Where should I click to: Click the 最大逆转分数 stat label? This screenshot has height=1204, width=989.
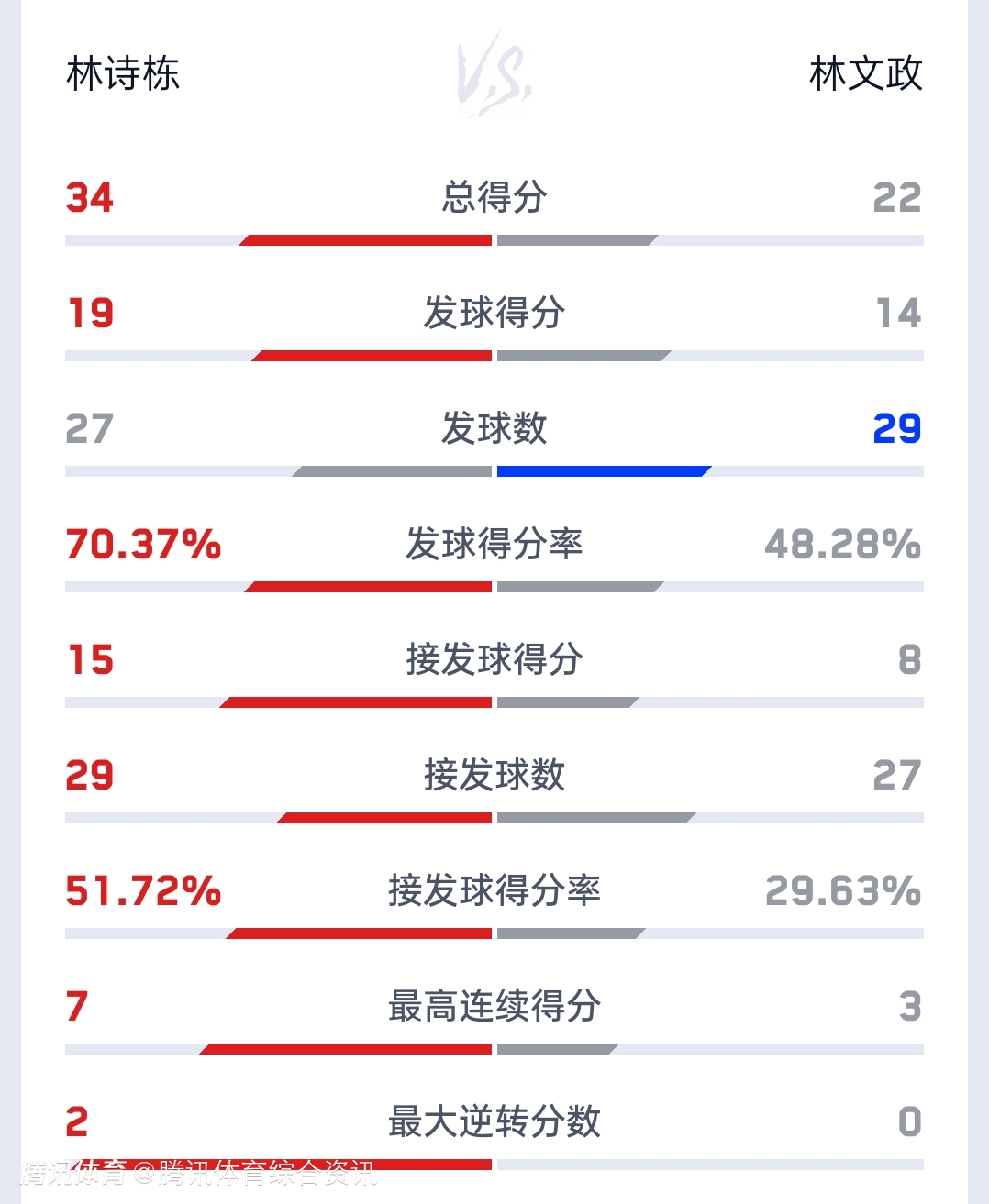click(494, 1121)
